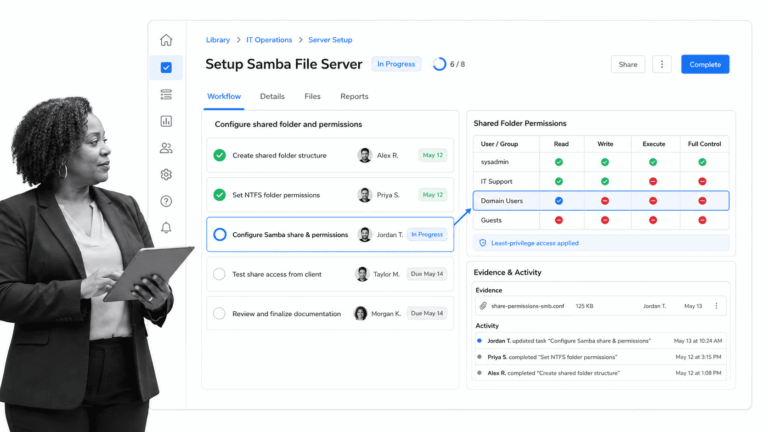768x432 pixels.
Task: Click Guests Full Control red deny icon
Action: coord(702,220)
